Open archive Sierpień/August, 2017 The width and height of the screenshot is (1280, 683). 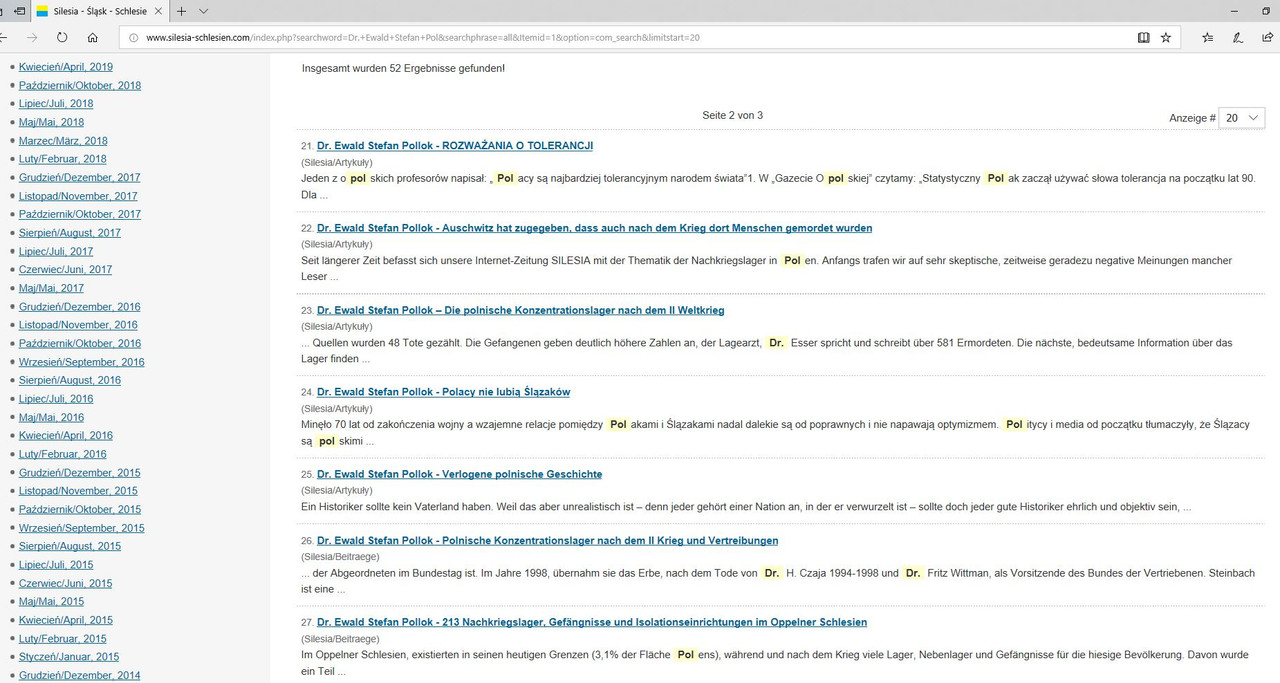pos(70,233)
